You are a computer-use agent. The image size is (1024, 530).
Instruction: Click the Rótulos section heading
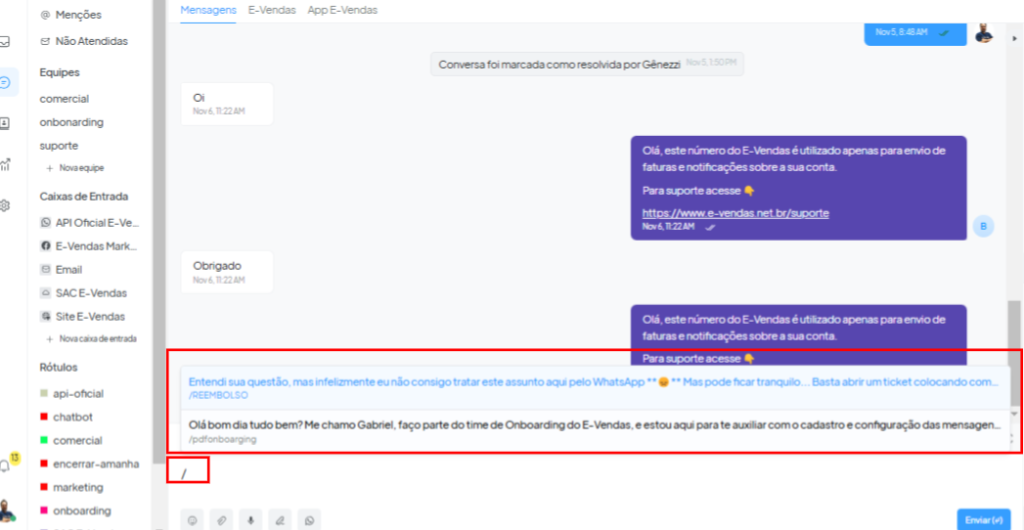58,367
